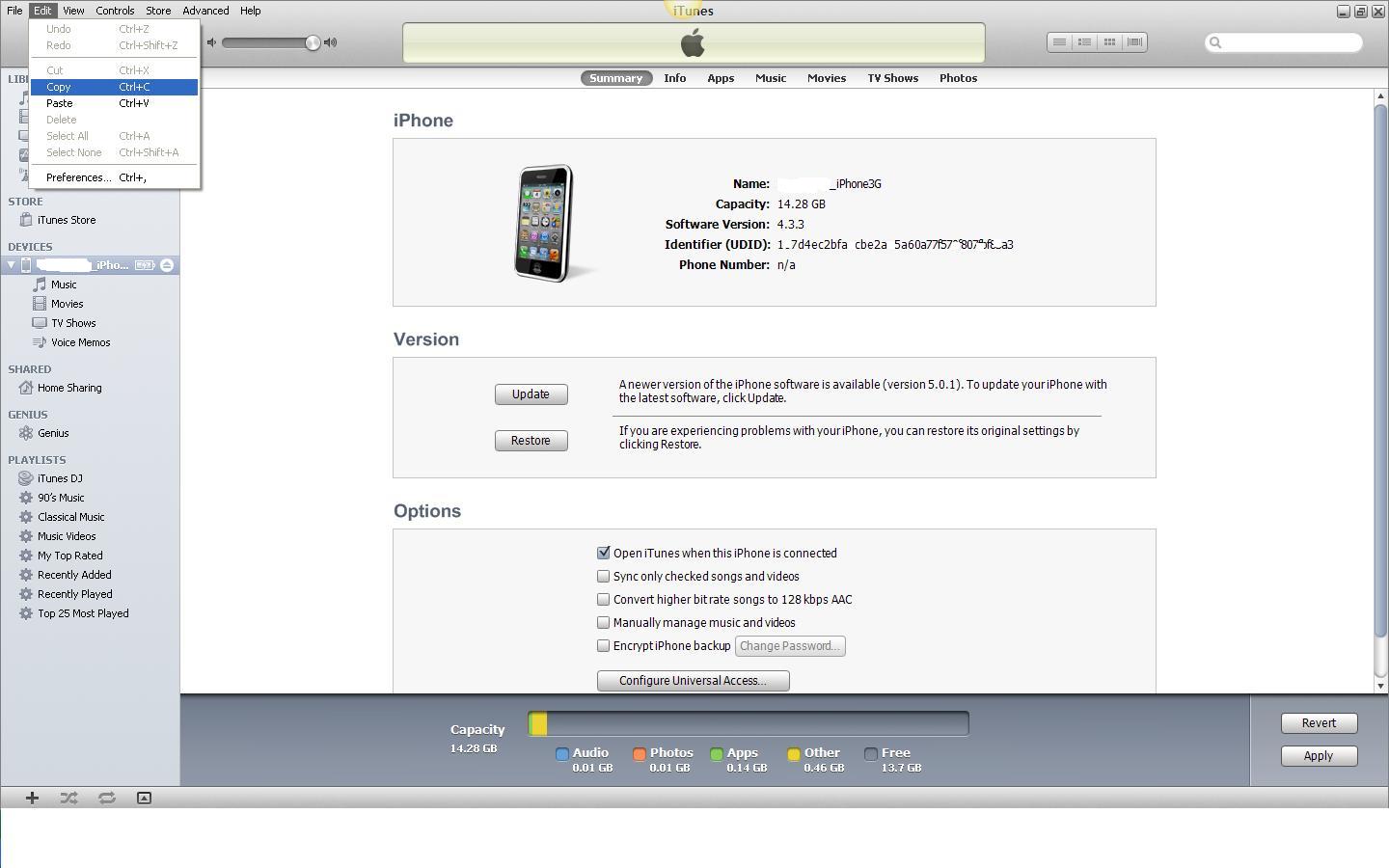Viewport: 1389px width, 868px height.
Task: Click the Change Password button
Action: 790,646
